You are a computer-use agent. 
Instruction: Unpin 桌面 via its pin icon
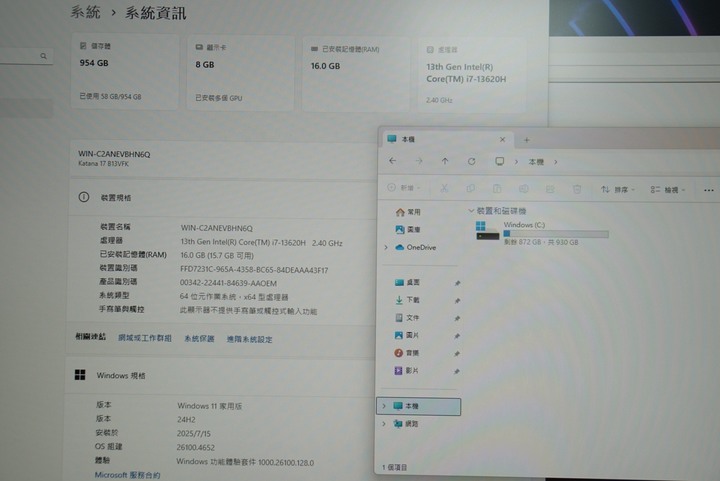pyautogui.click(x=457, y=283)
